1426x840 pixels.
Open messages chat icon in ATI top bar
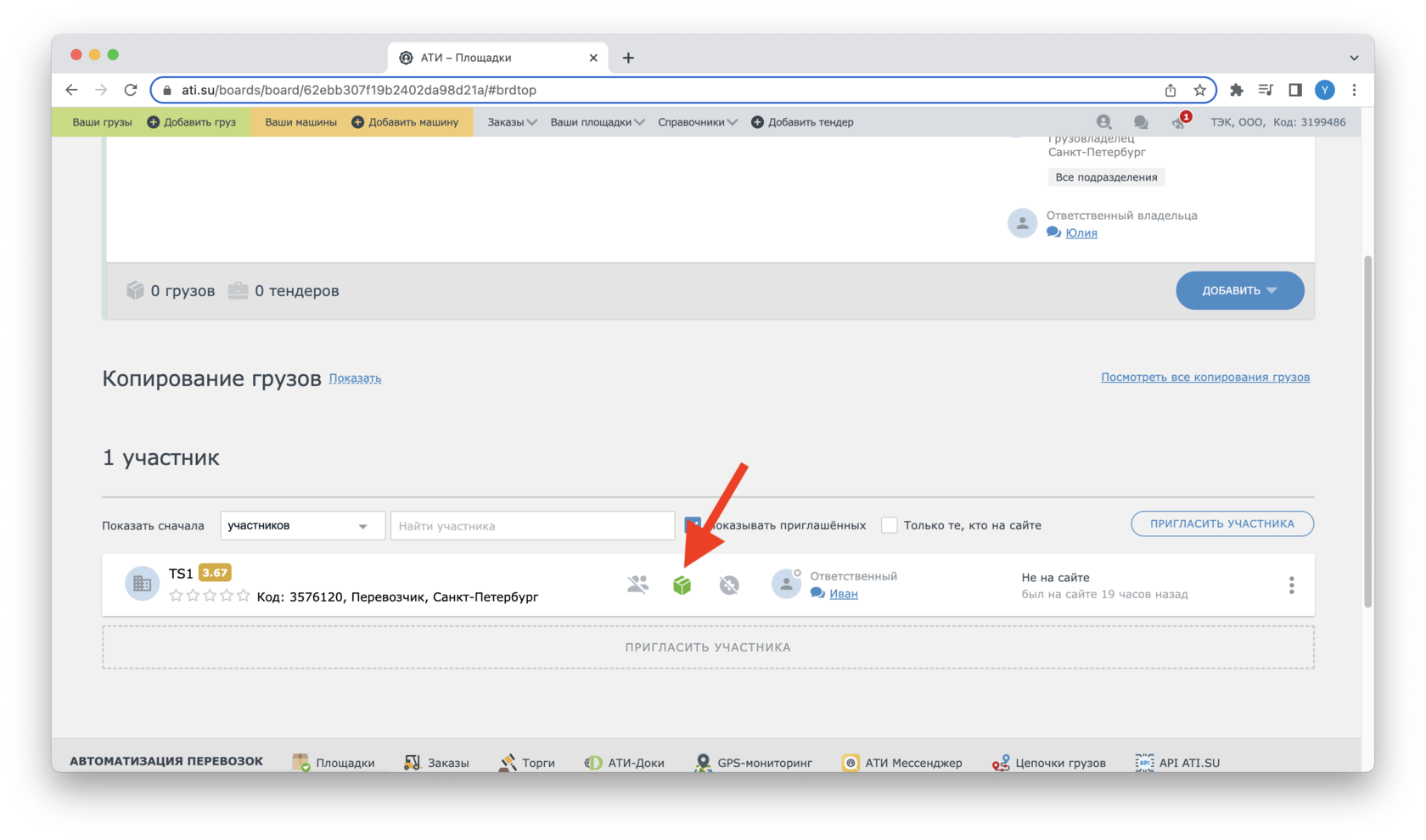tap(1141, 122)
